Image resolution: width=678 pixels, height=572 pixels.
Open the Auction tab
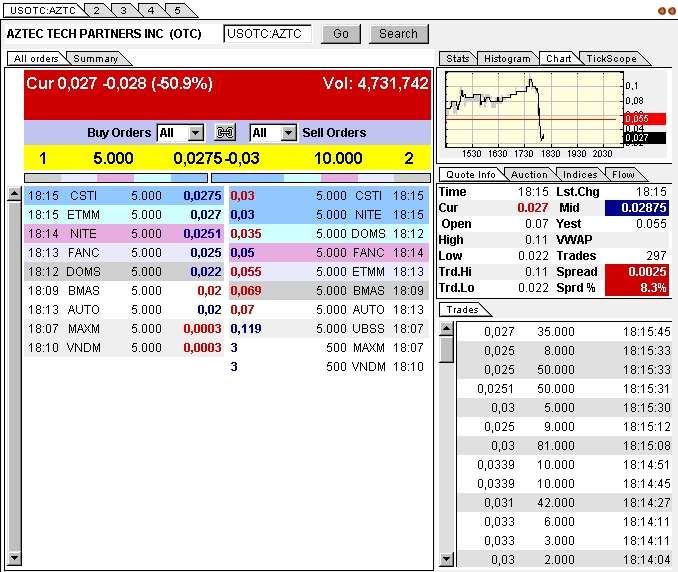(529, 174)
